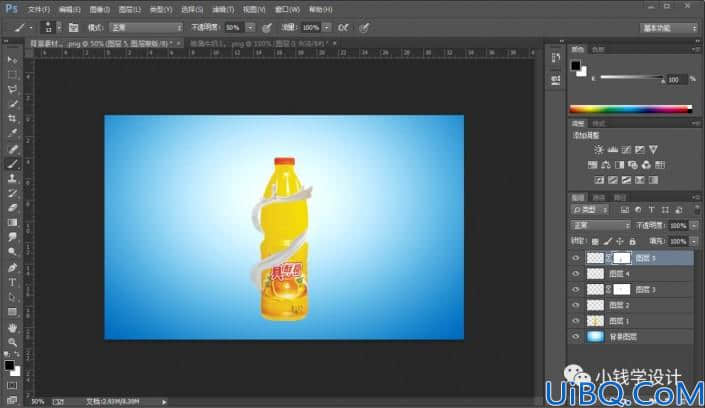
Task: Open the collapsed History panel icon
Action: coord(556,58)
